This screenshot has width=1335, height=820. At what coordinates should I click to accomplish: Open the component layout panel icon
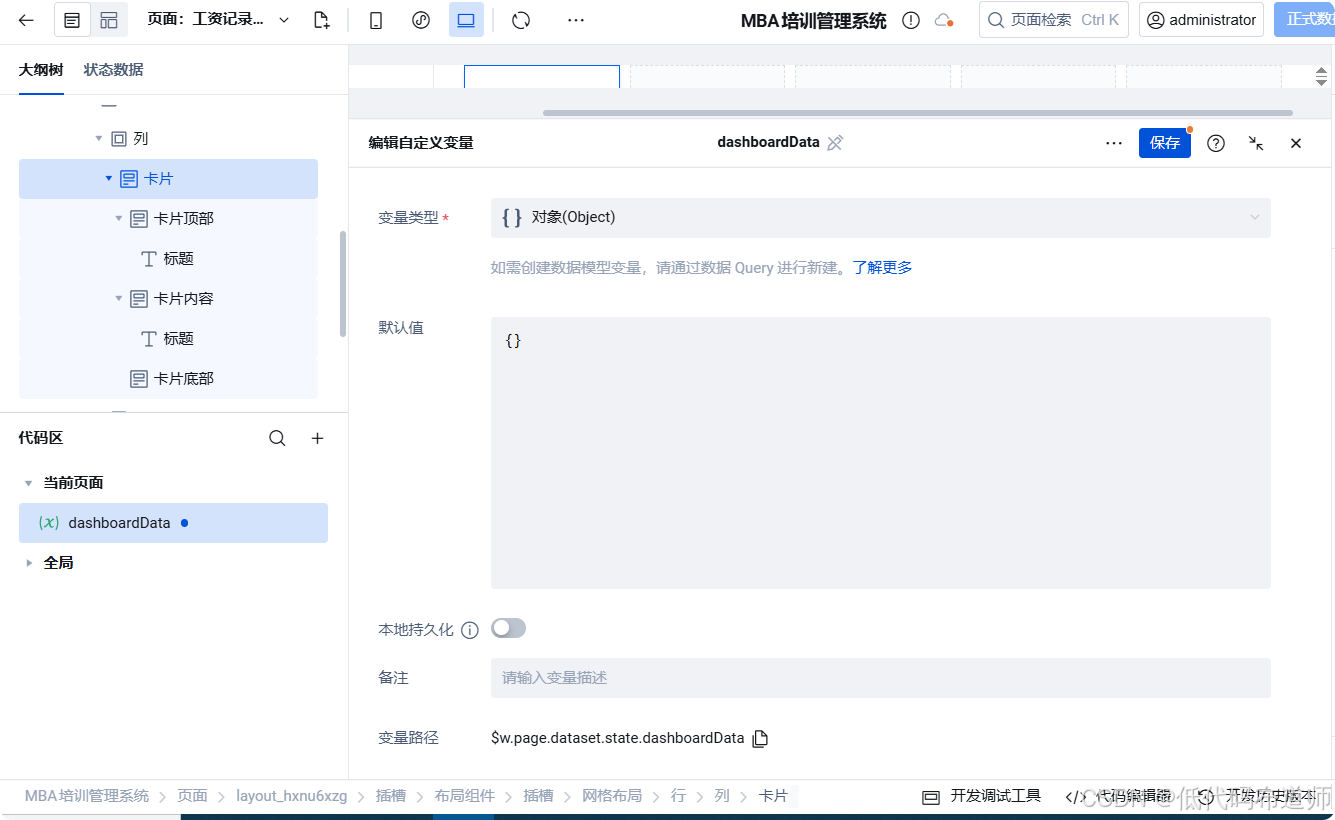[x=109, y=20]
